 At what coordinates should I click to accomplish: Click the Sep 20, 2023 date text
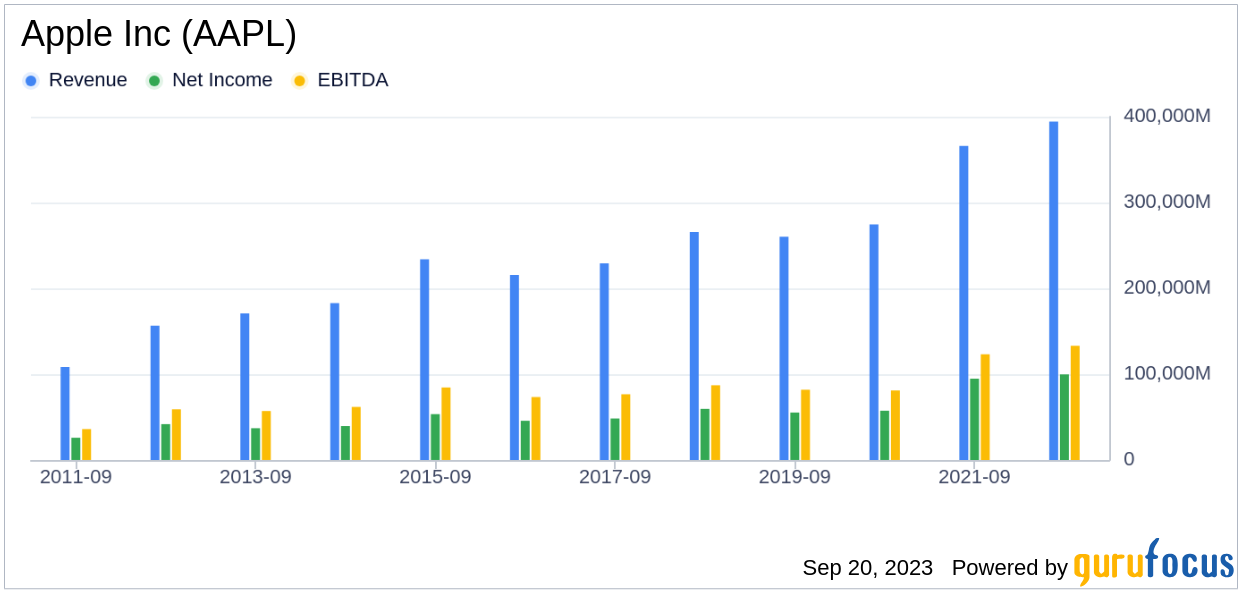click(x=868, y=568)
